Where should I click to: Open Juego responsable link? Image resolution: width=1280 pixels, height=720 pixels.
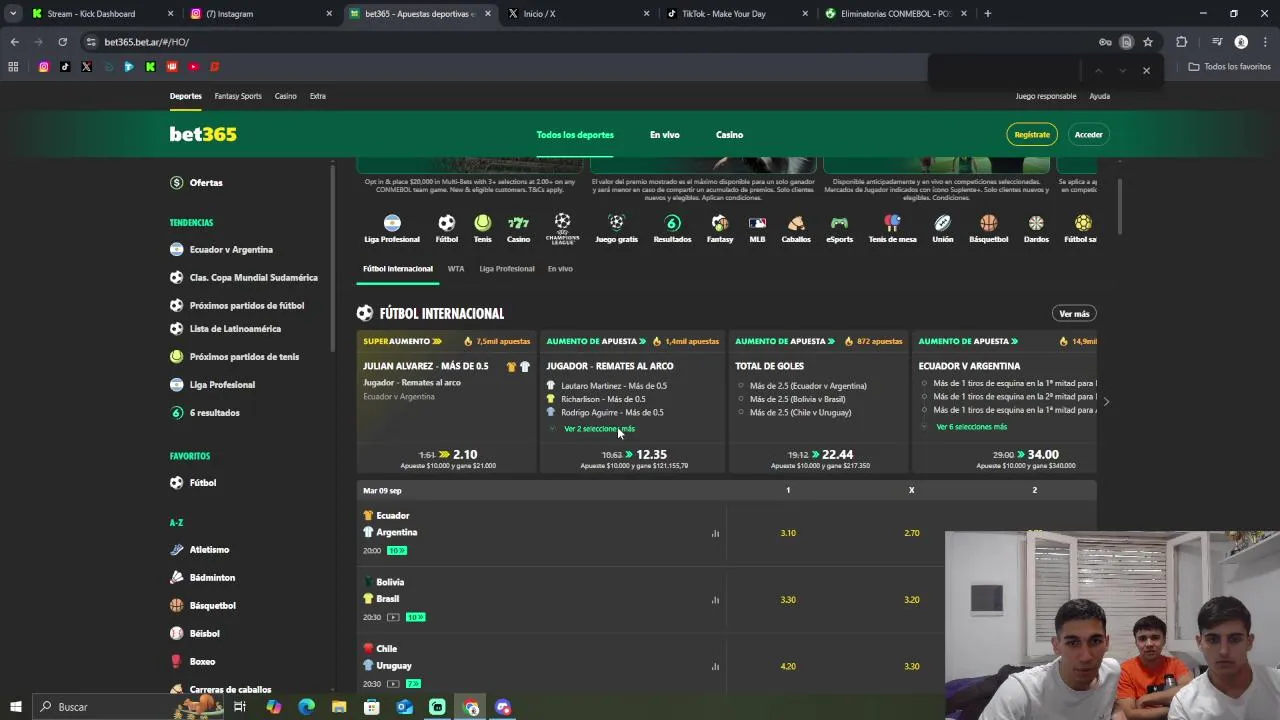click(x=1046, y=96)
